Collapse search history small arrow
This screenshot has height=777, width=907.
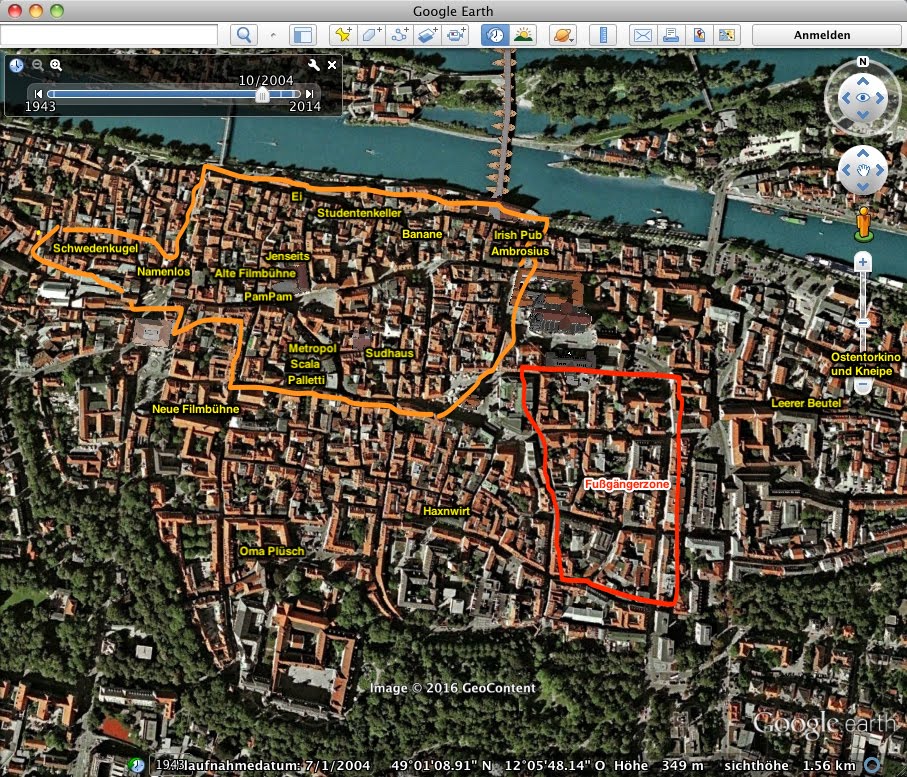[x=273, y=35]
